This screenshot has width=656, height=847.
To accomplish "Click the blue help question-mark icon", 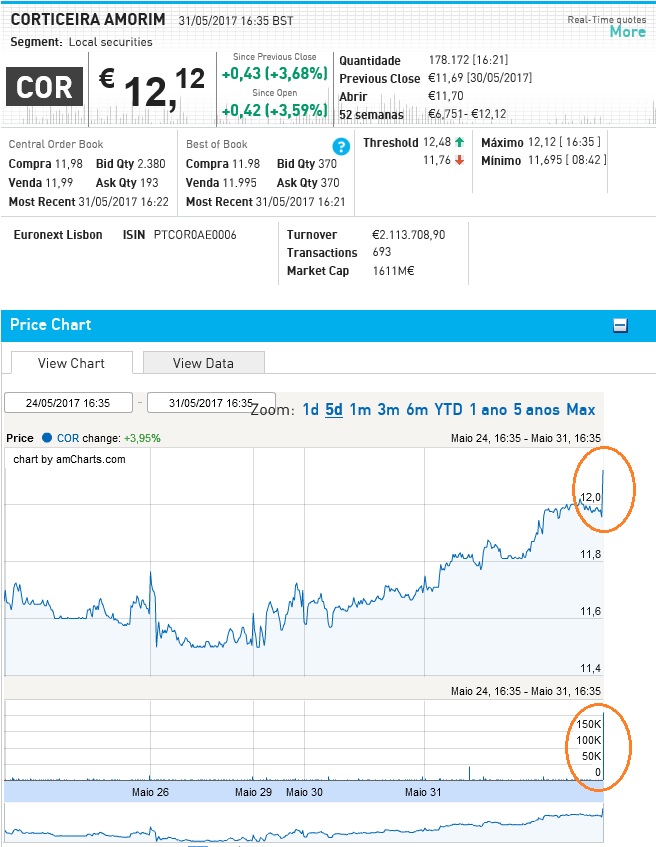I will pos(341,146).
